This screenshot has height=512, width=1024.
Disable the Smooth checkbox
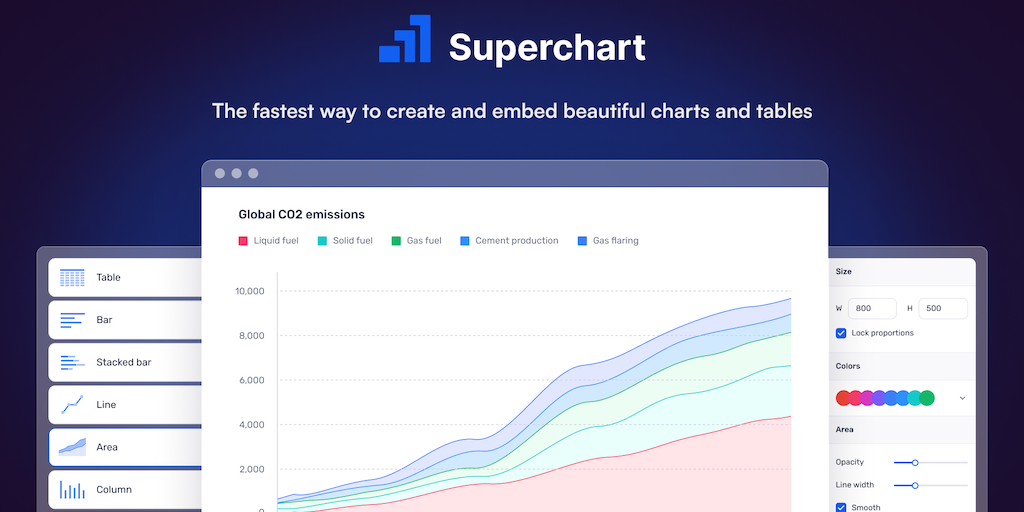[841, 507]
